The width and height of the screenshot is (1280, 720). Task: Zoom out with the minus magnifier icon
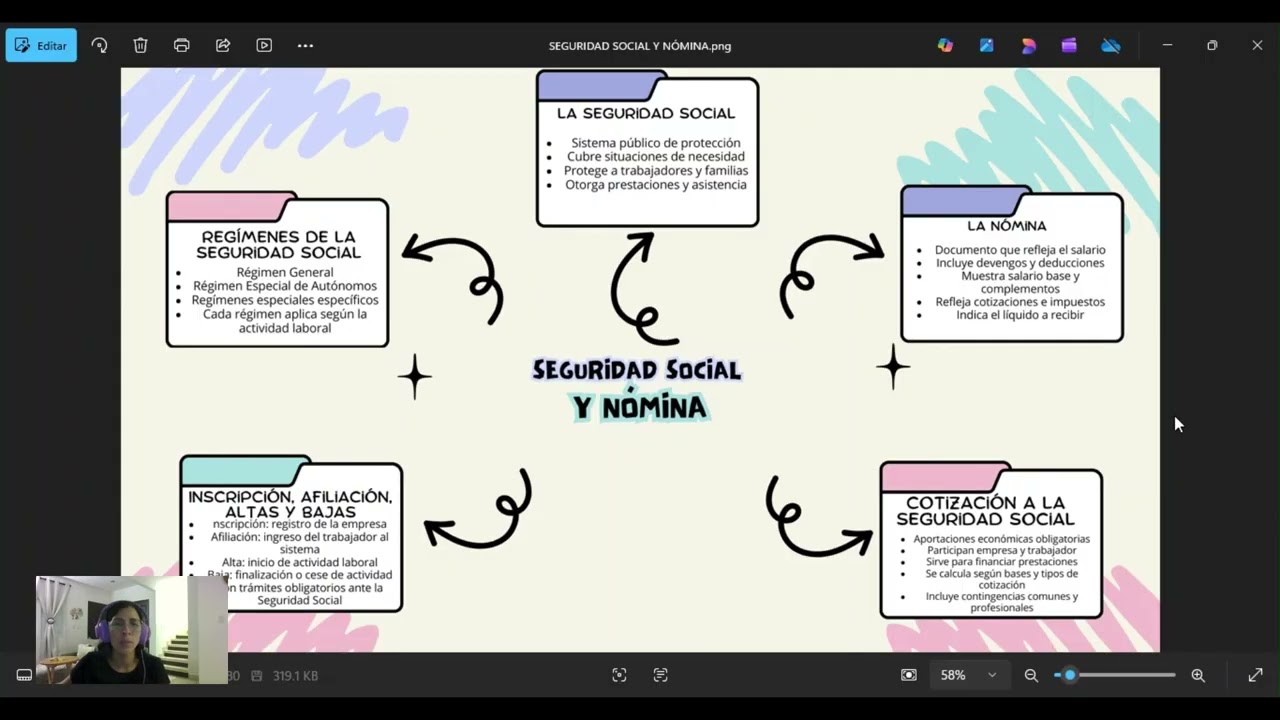(1031, 675)
